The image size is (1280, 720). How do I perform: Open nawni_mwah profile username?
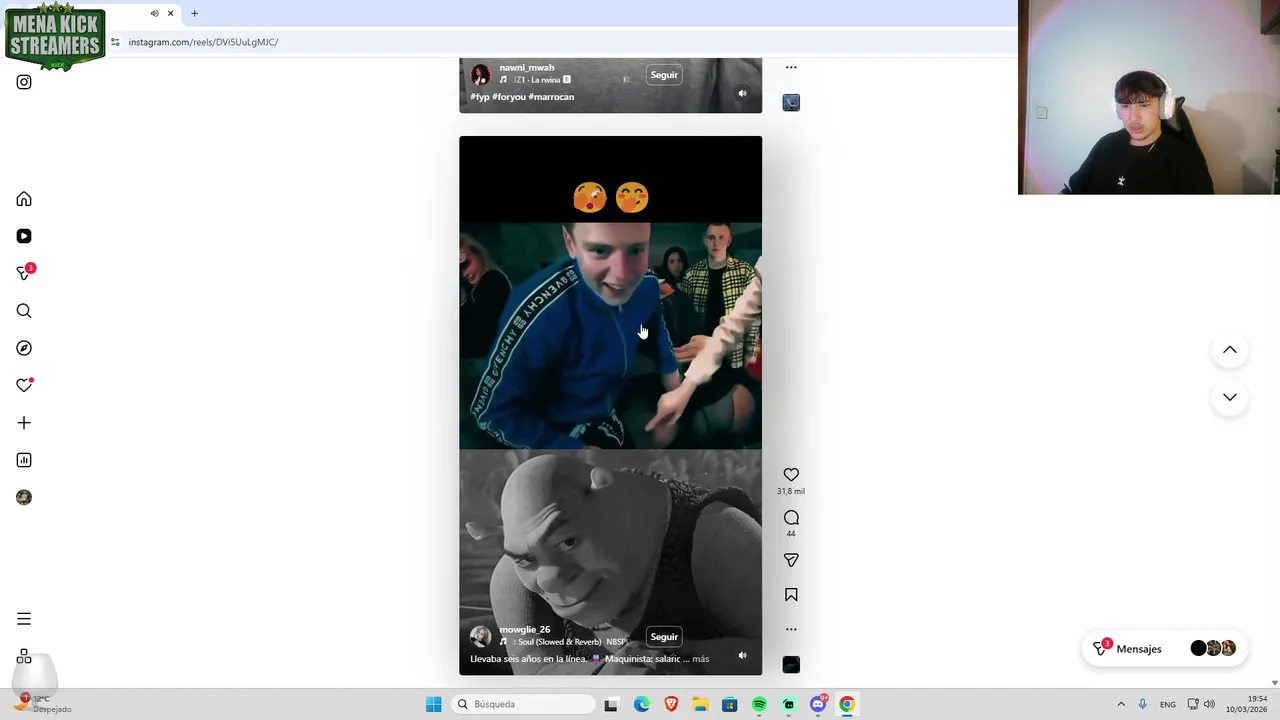point(527,68)
